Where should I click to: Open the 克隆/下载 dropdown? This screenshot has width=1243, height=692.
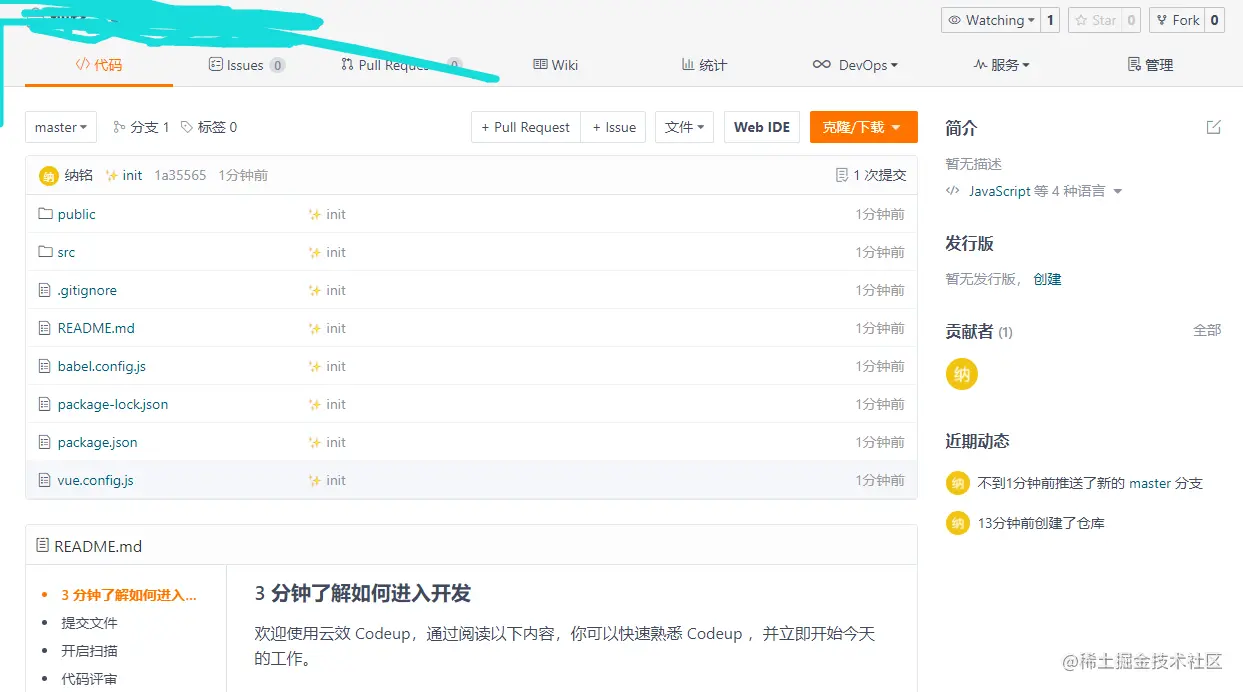point(863,127)
